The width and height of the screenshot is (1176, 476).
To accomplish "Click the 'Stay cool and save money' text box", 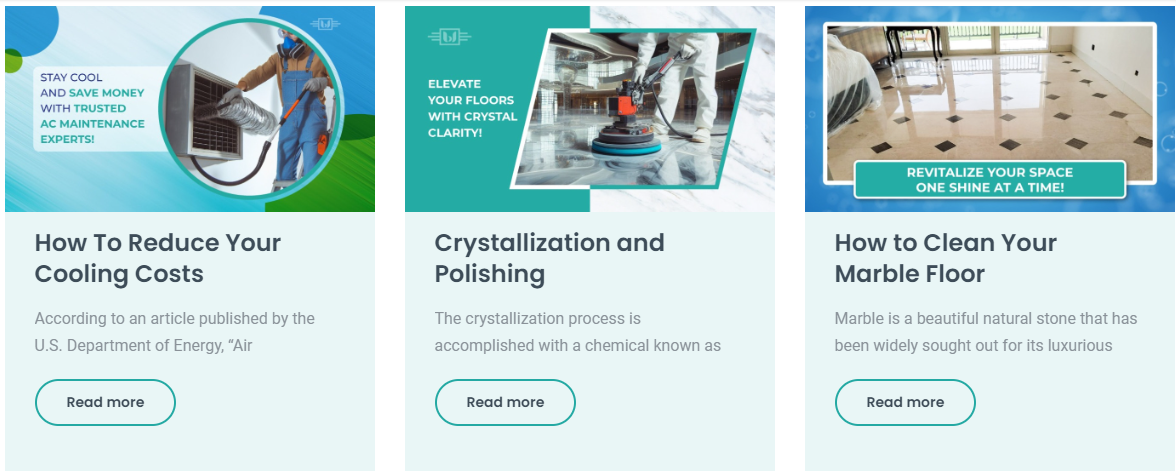I will [x=92, y=108].
